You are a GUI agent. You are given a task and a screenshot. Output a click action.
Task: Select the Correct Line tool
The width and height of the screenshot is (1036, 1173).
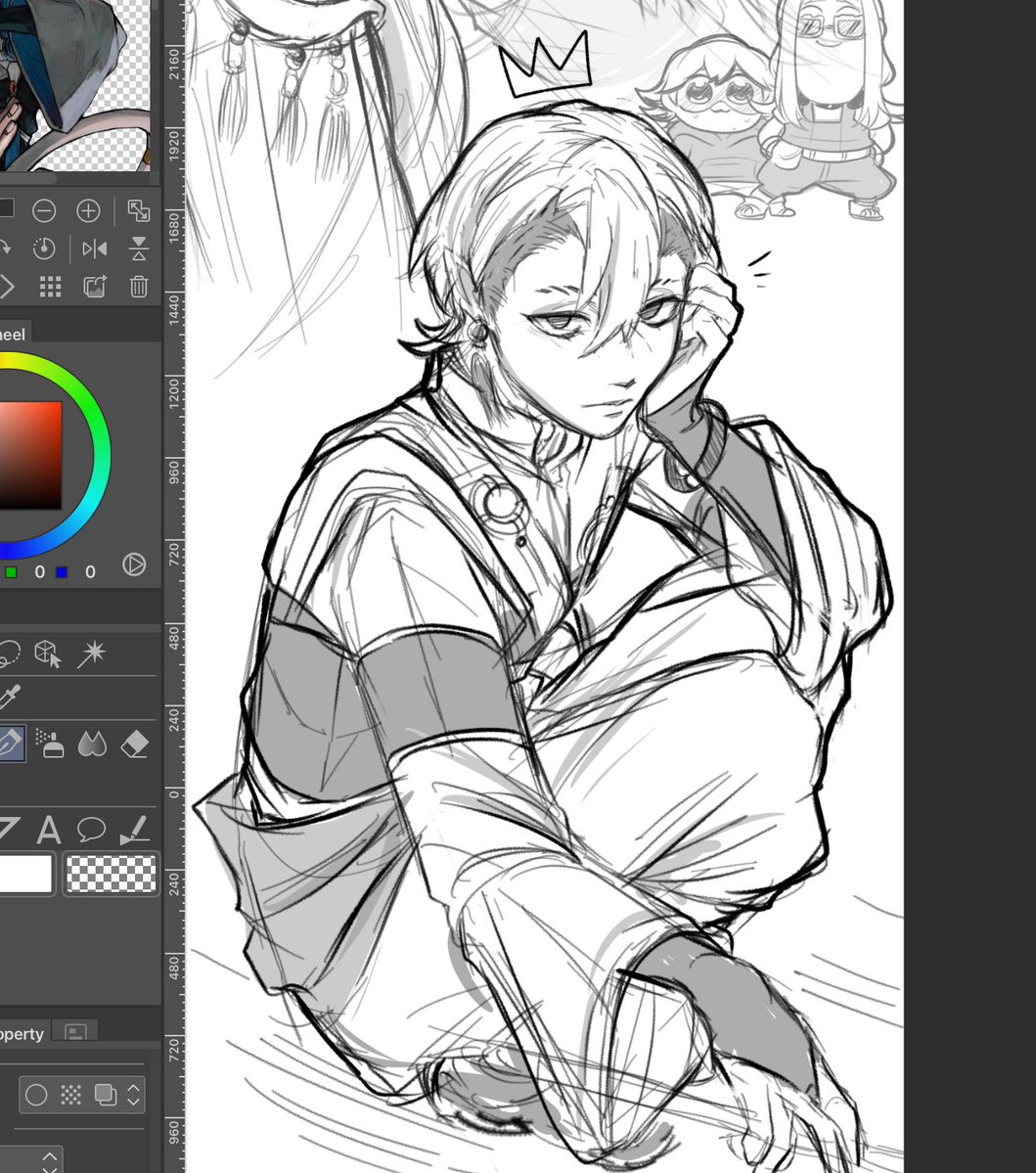(135, 829)
